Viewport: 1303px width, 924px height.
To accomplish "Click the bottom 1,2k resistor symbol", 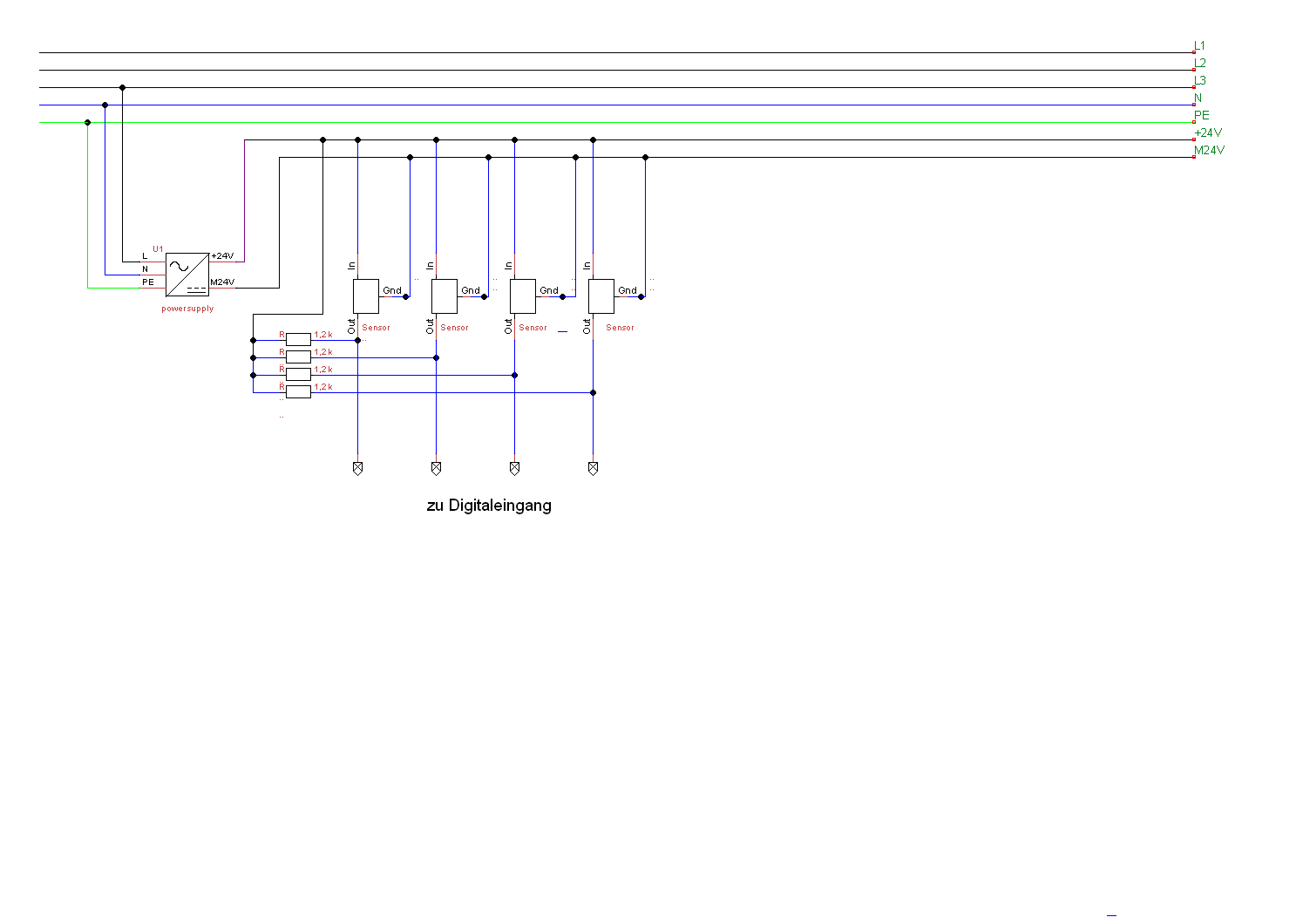I will point(298,392).
